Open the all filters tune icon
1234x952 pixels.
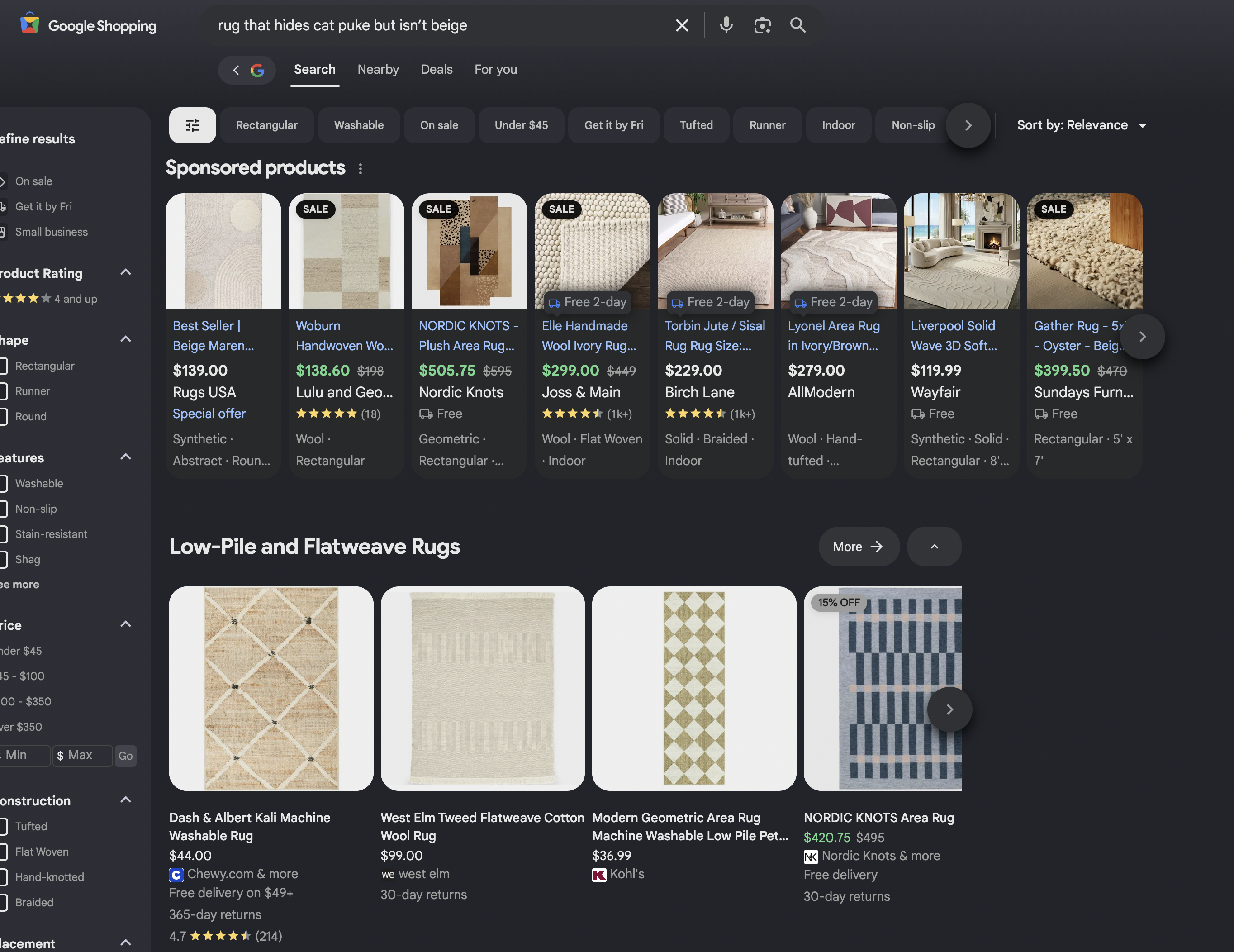pyautogui.click(x=193, y=125)
